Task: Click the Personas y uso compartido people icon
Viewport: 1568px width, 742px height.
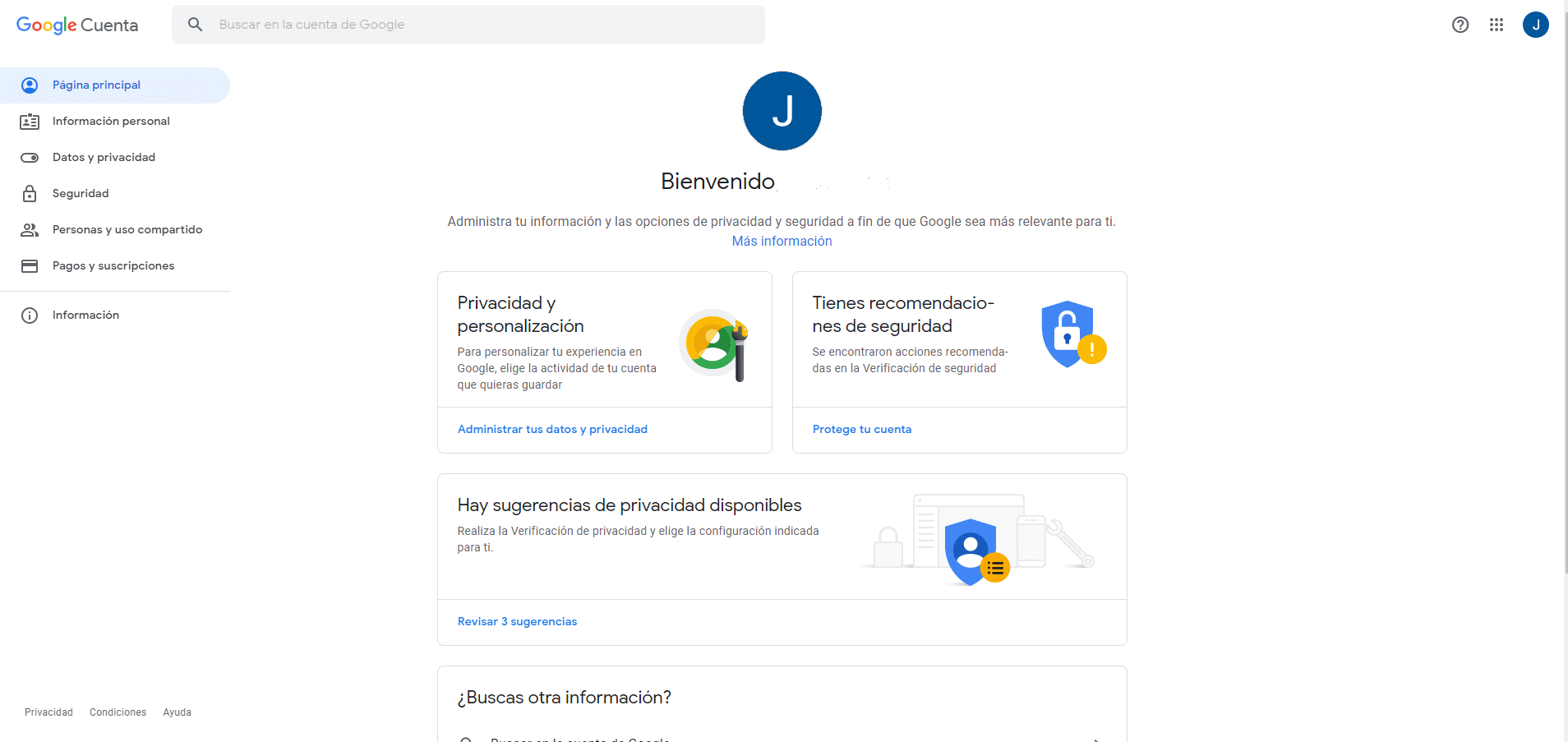Action: coord(30,229)
